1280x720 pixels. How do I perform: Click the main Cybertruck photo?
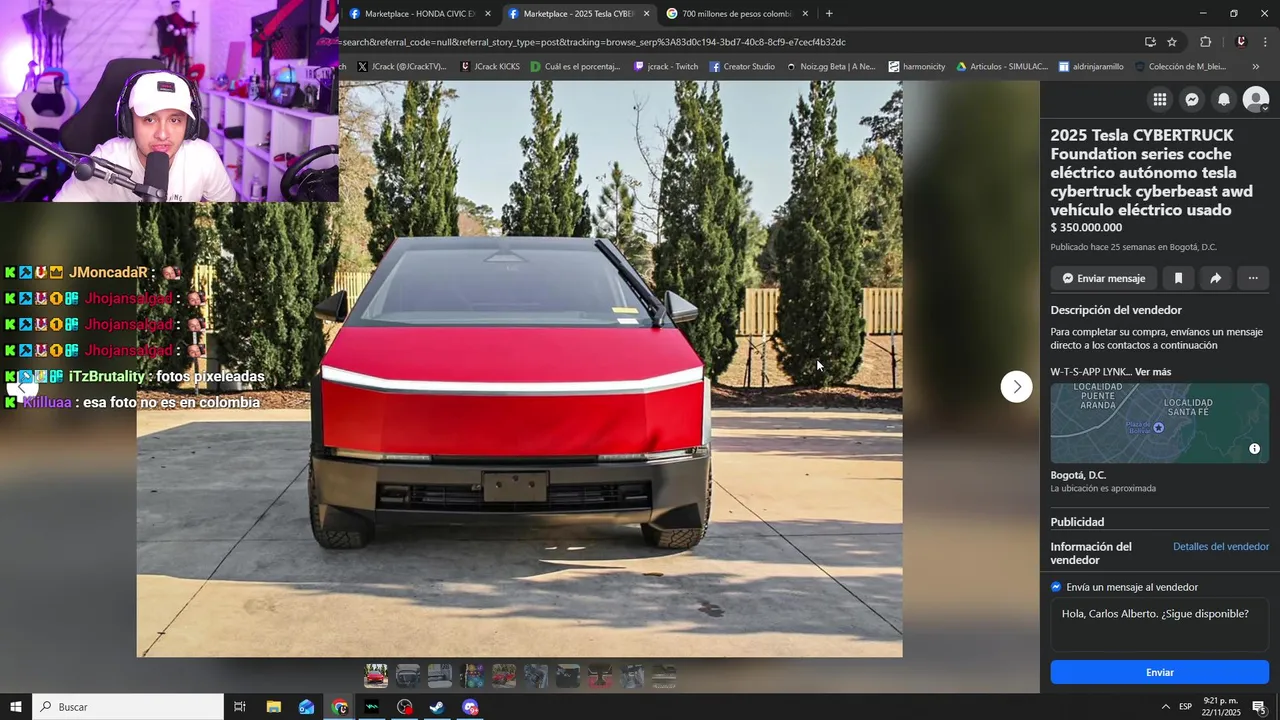click(519, 369)
